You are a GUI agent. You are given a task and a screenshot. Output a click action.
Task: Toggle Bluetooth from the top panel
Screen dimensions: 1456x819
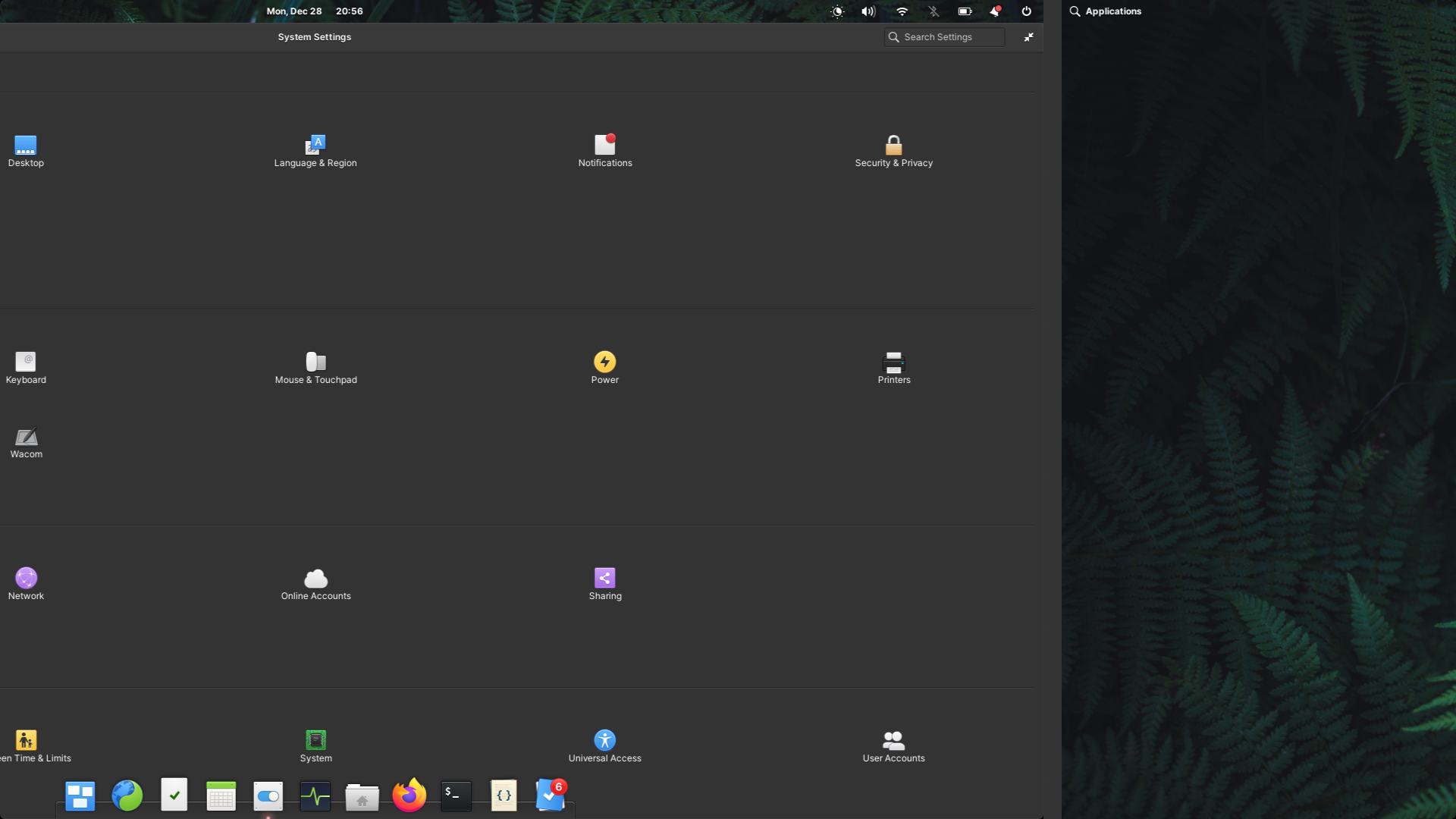(x=933, y=11)
